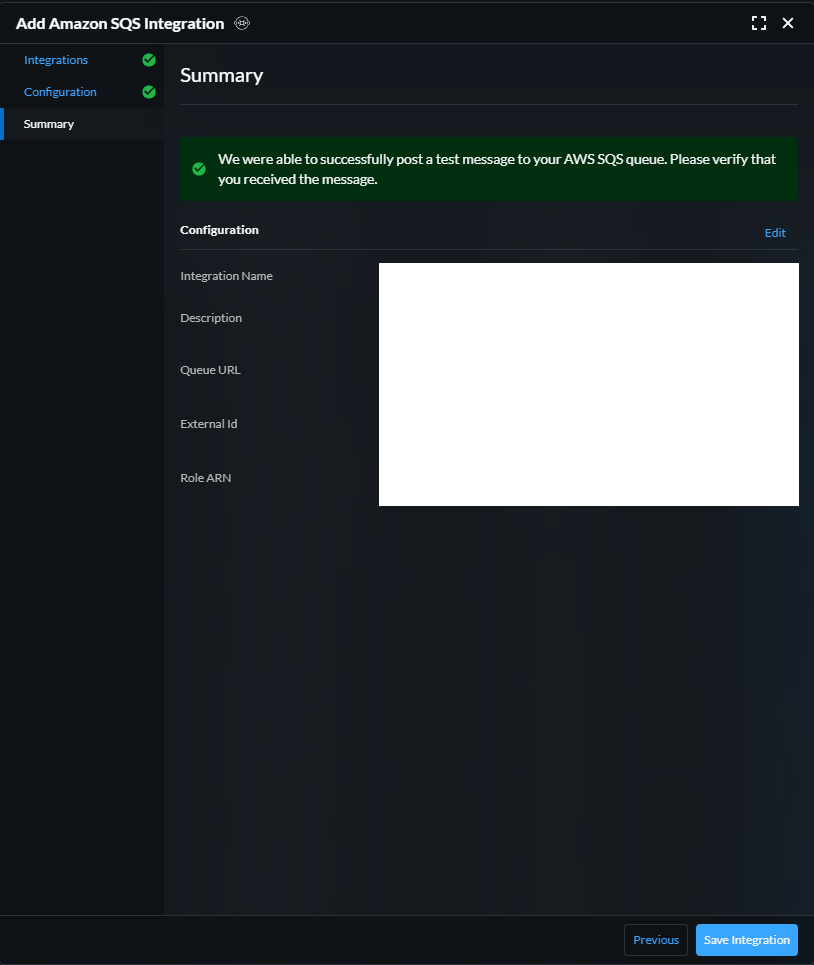The width and height of the screenshot is (814, 965).
Task: Click the Summary page heading
Action: pyautogui.click(x=221, y=75)
